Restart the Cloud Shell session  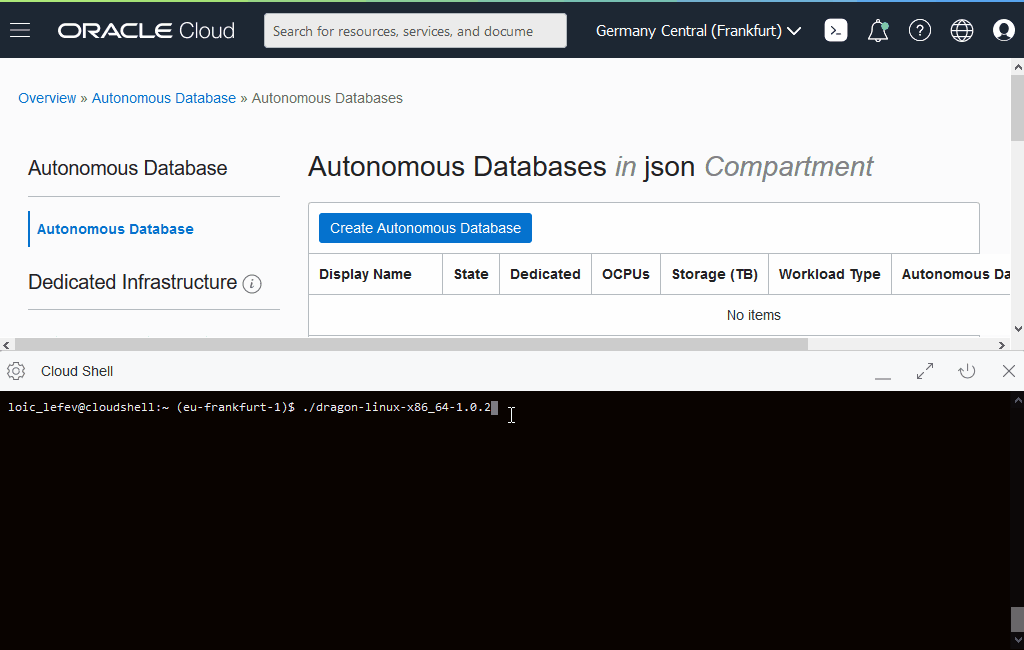pos(967,371)
